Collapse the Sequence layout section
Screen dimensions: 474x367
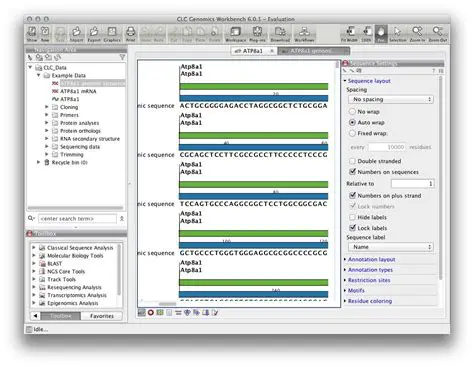345,81
